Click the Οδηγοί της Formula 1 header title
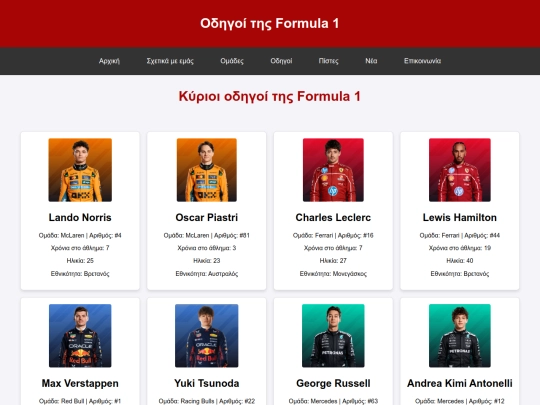540x405 pixels. click(x=270, y=23)
